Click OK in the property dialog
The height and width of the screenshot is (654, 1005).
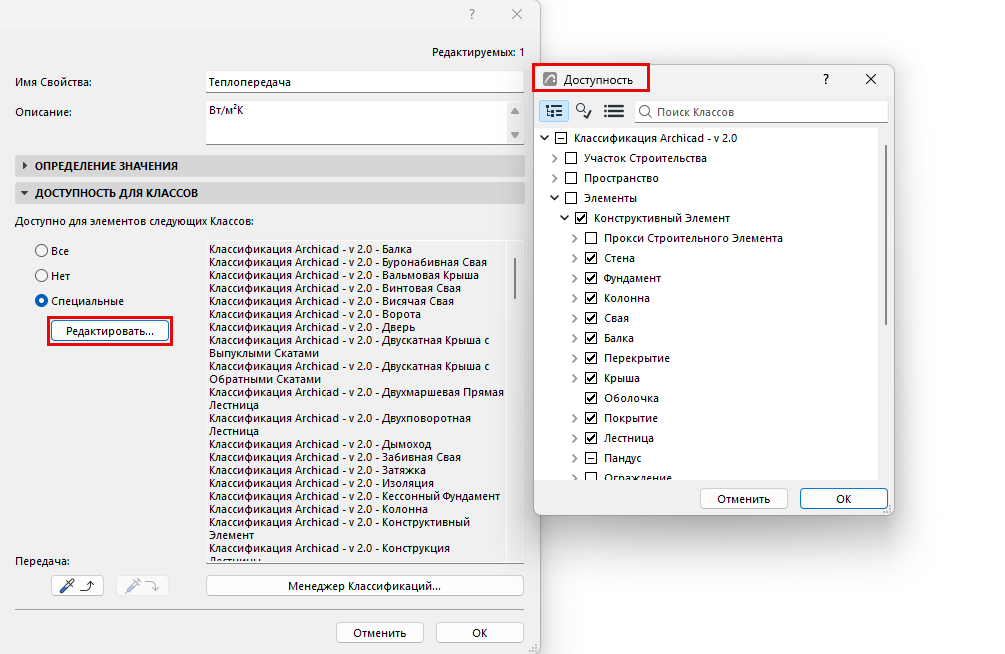click(480, 633)
